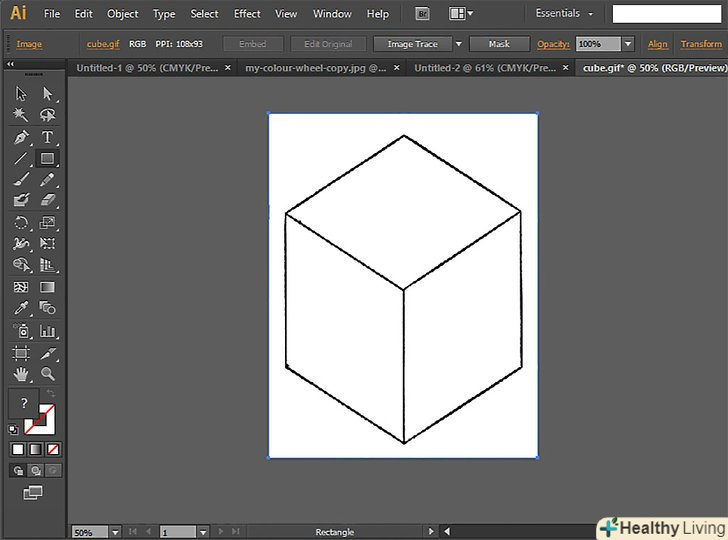728x540 pixels.
Task: Click the Mask button
Action: 499,44
